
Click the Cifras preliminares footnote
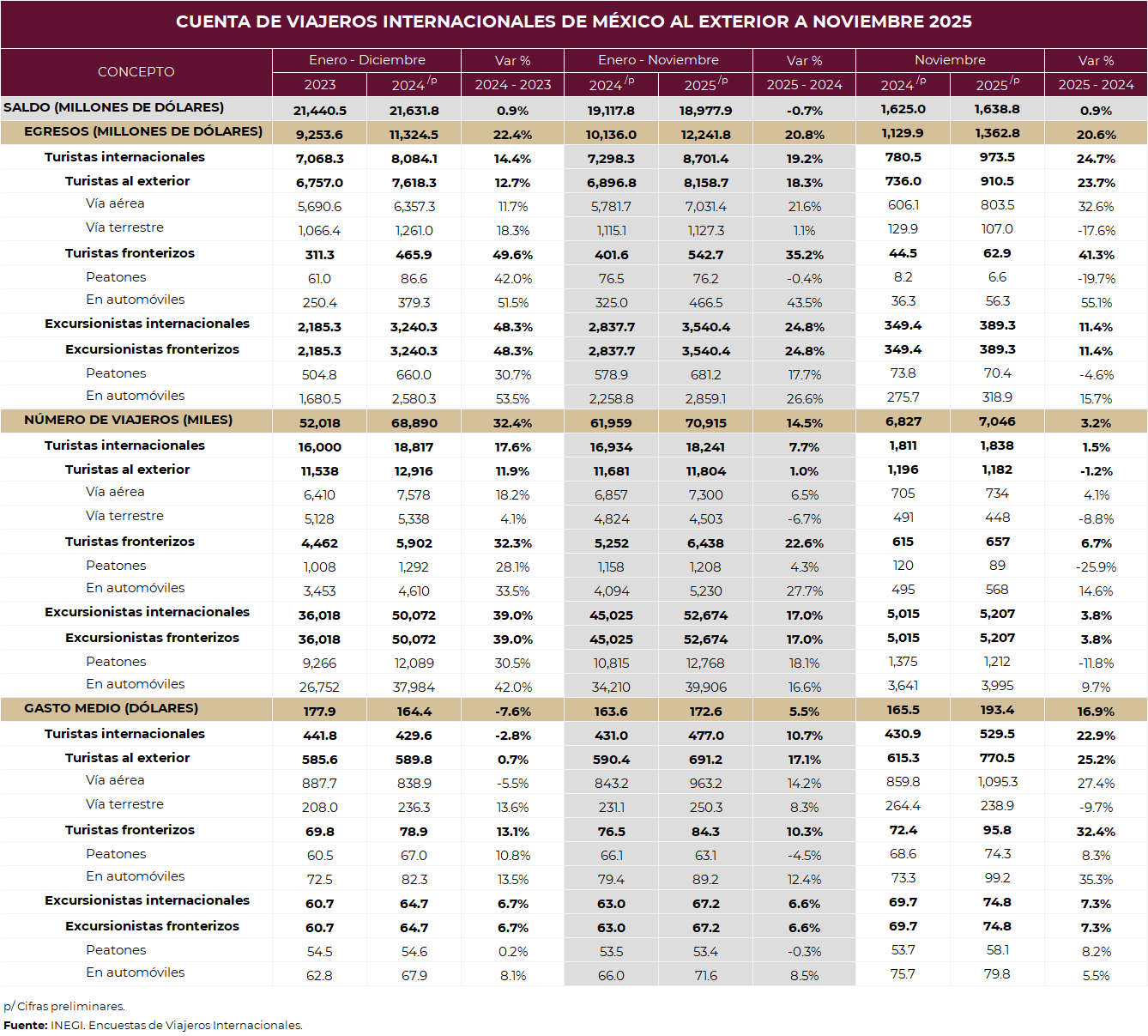point(64,1006)
